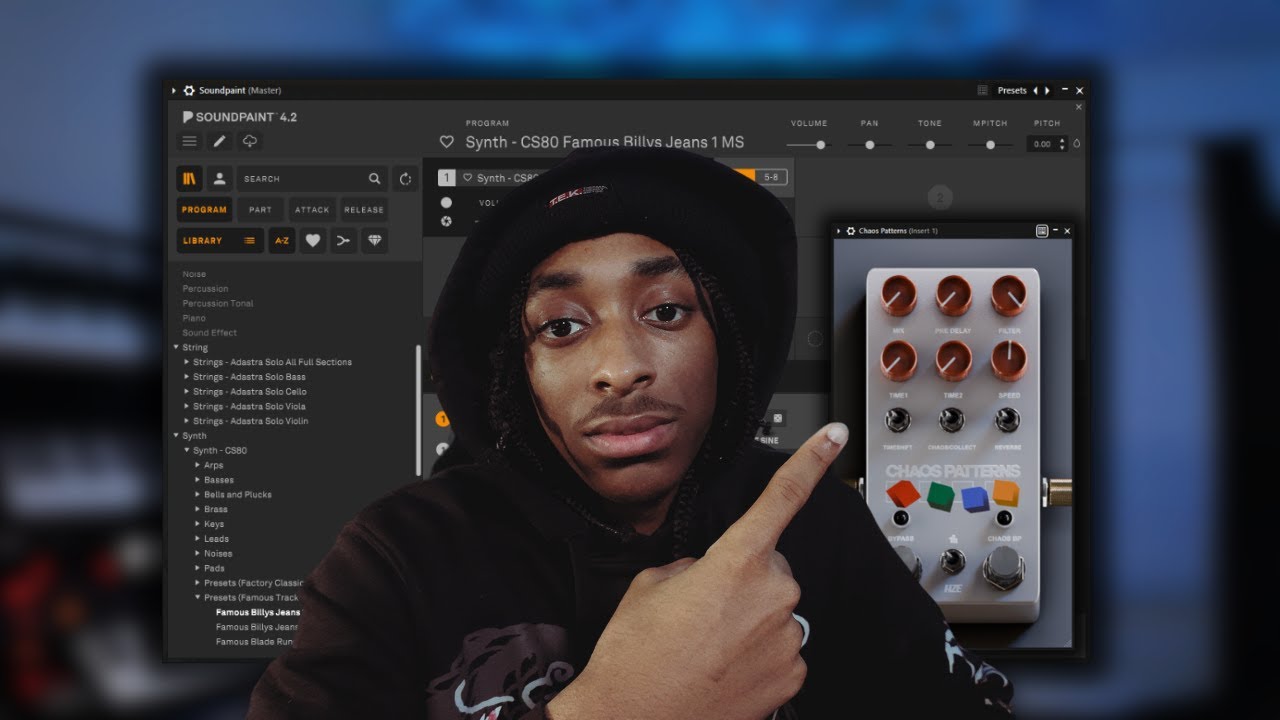Click the cloud download icon
Screen dimensions: 1280x720
250,141
